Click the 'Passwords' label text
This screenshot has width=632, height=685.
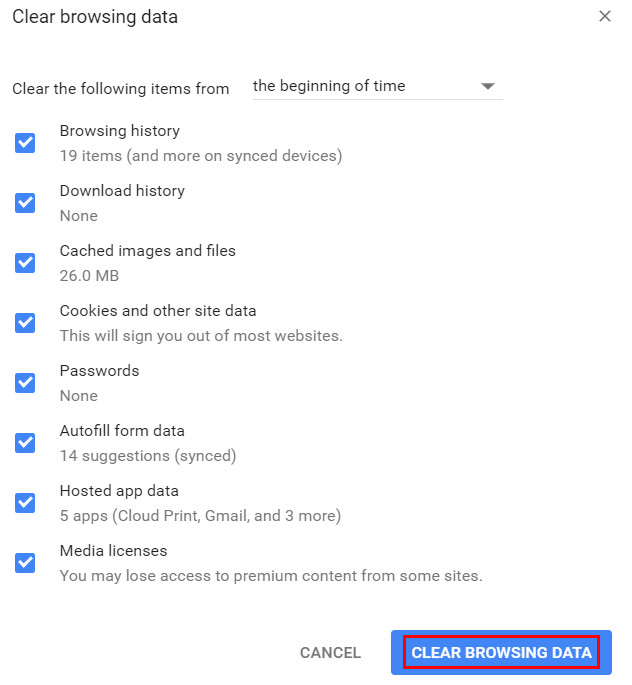[100, 370]
